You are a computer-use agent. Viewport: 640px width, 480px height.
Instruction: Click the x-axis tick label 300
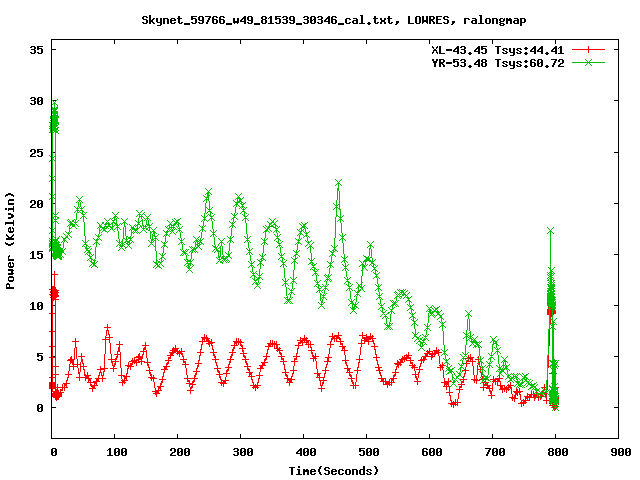pyautogui.click(x=242, y=452)
